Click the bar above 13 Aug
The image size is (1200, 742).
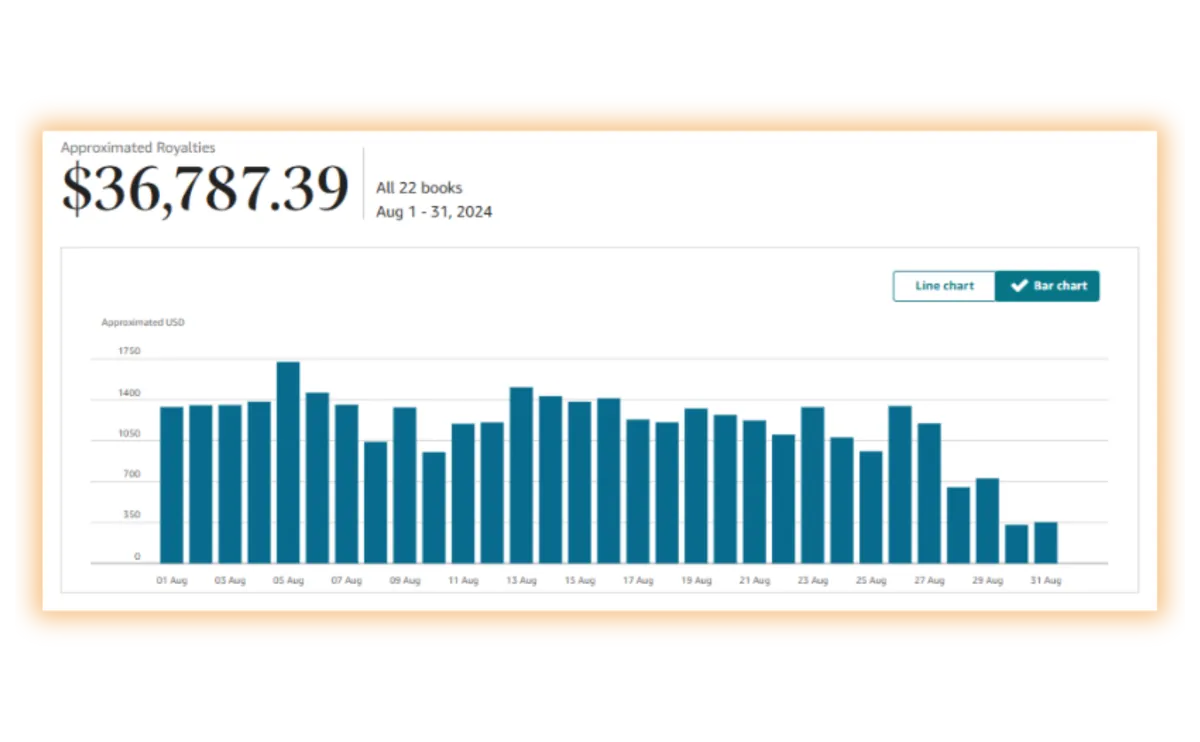521,475
